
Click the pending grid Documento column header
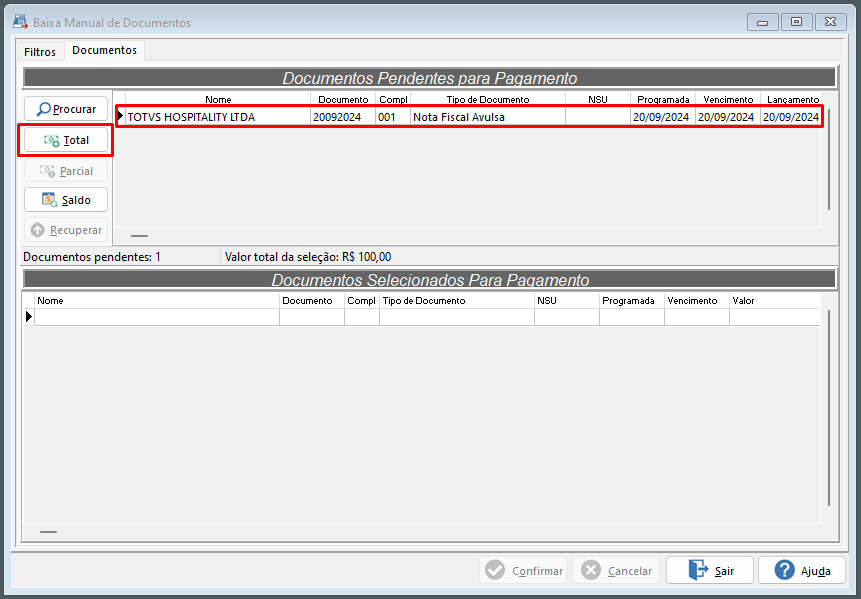click(x=343, y=99)
